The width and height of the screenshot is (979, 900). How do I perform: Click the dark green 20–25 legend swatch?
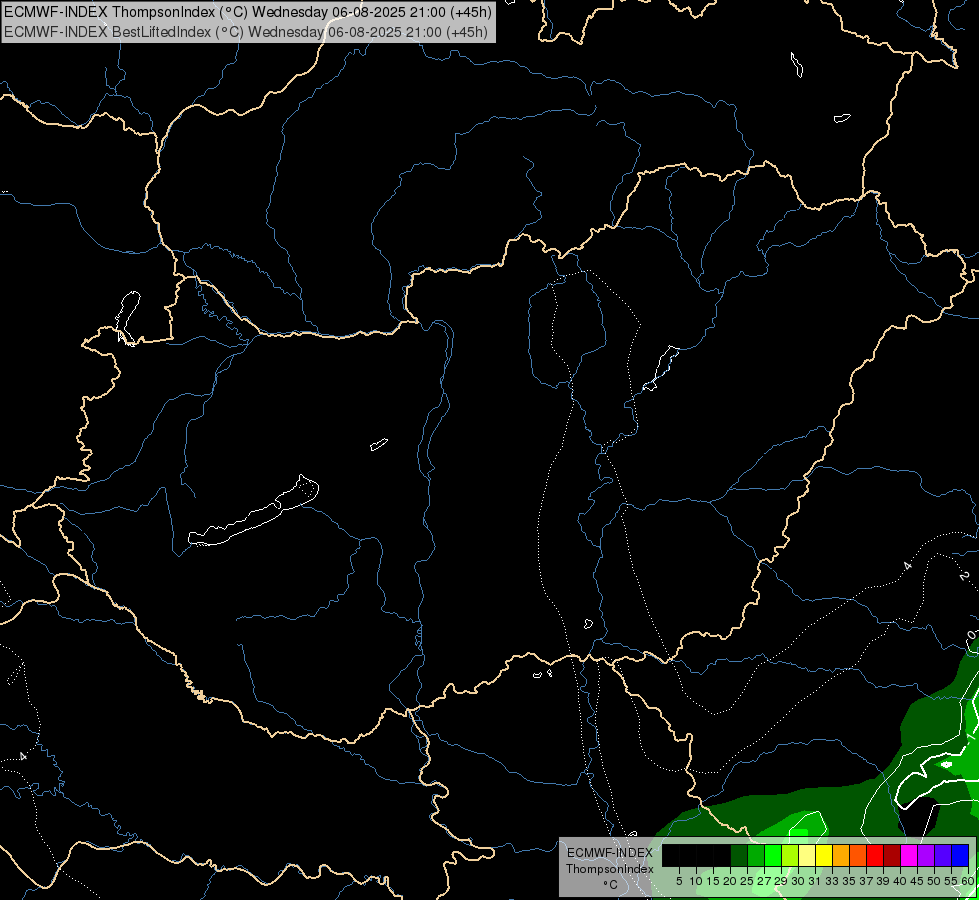739,855
